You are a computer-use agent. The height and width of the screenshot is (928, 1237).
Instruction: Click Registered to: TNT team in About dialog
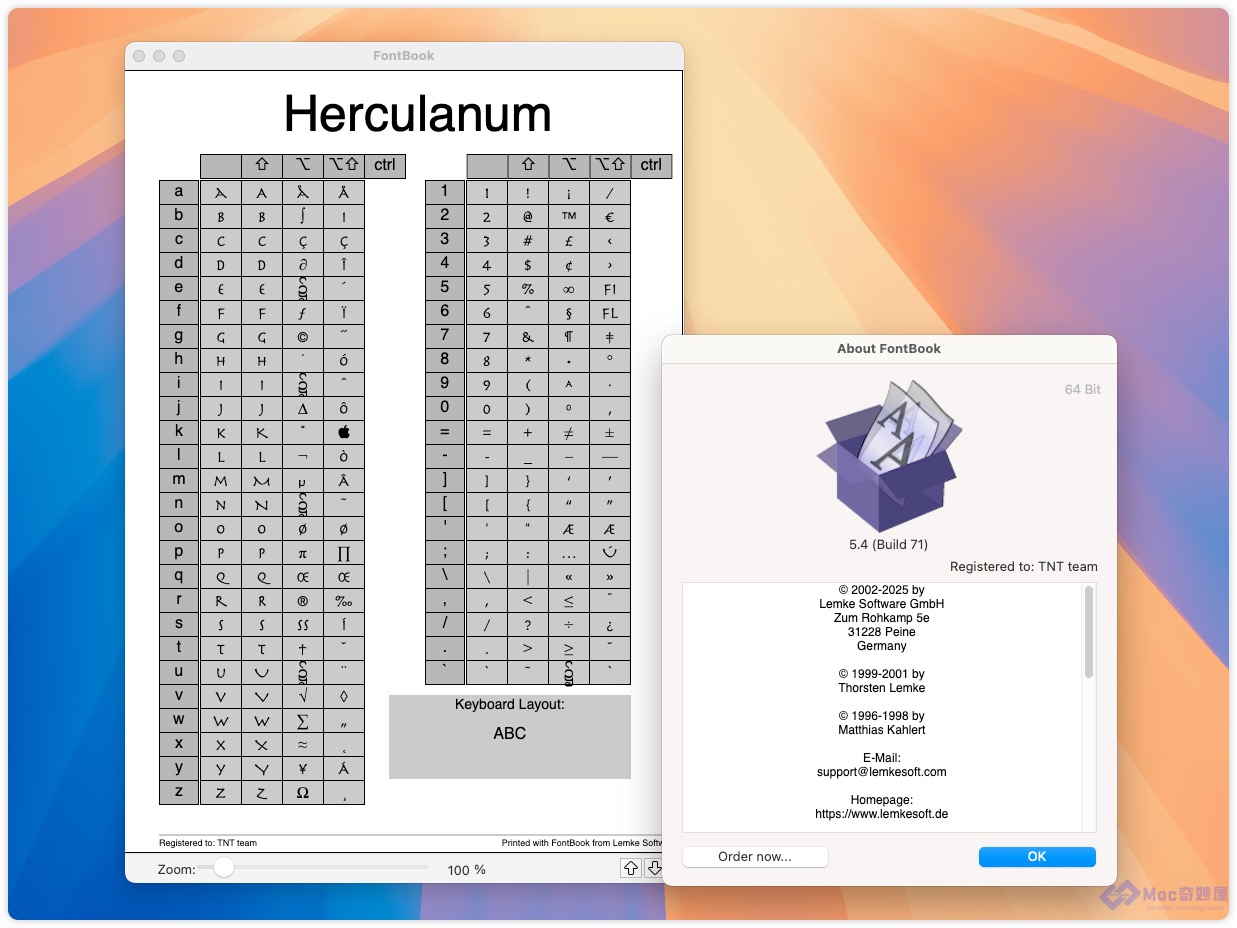[1024, 566]
